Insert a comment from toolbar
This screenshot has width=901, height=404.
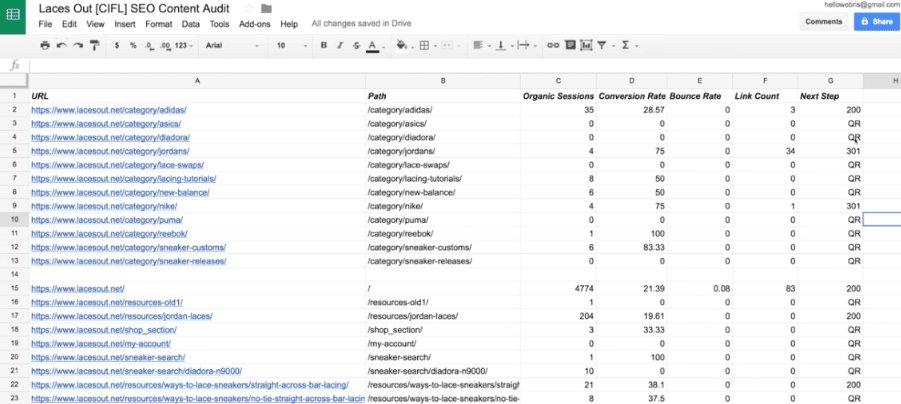coord(570,45)
